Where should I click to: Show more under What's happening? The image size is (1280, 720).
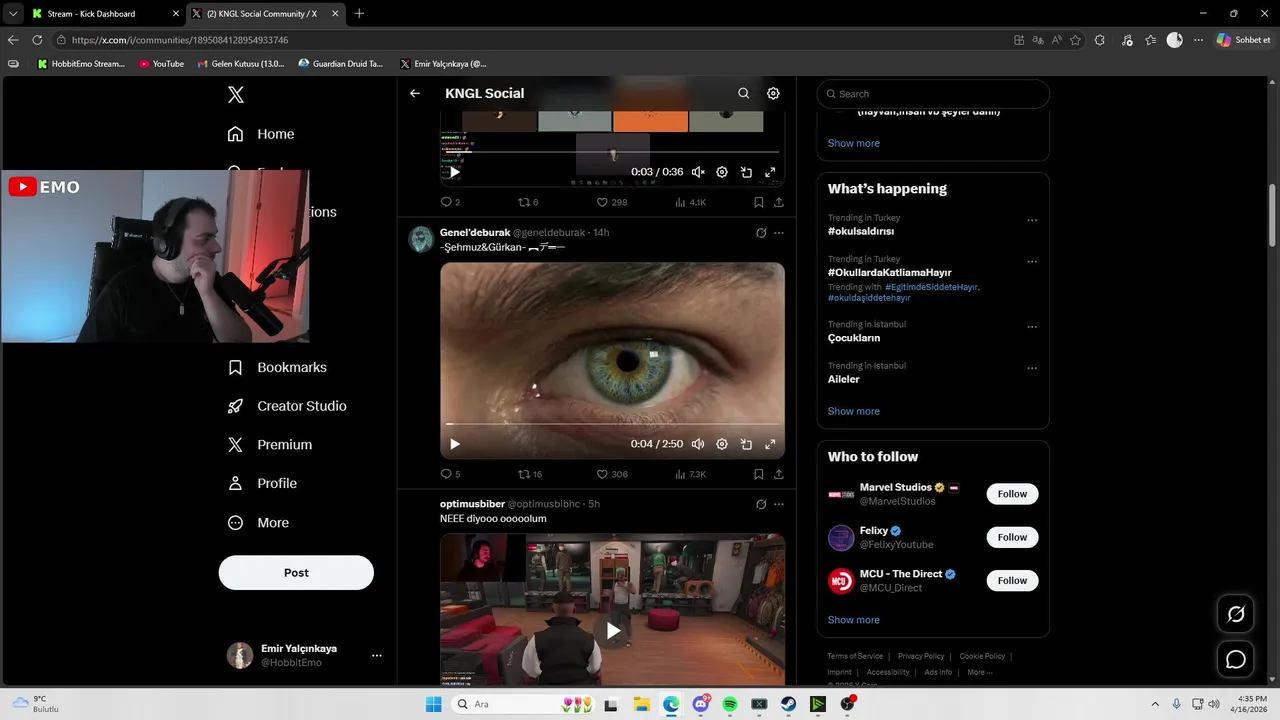click(854, 411)
